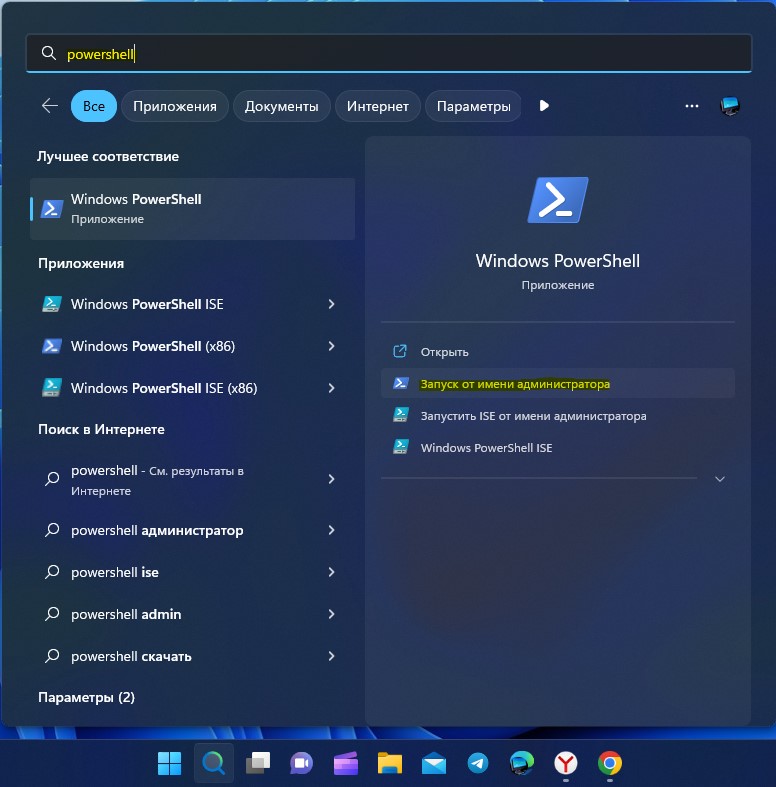Expand Windows PowerShell (x86) result chevron
Screen dimensions: 776x787
tap(331, 346)
